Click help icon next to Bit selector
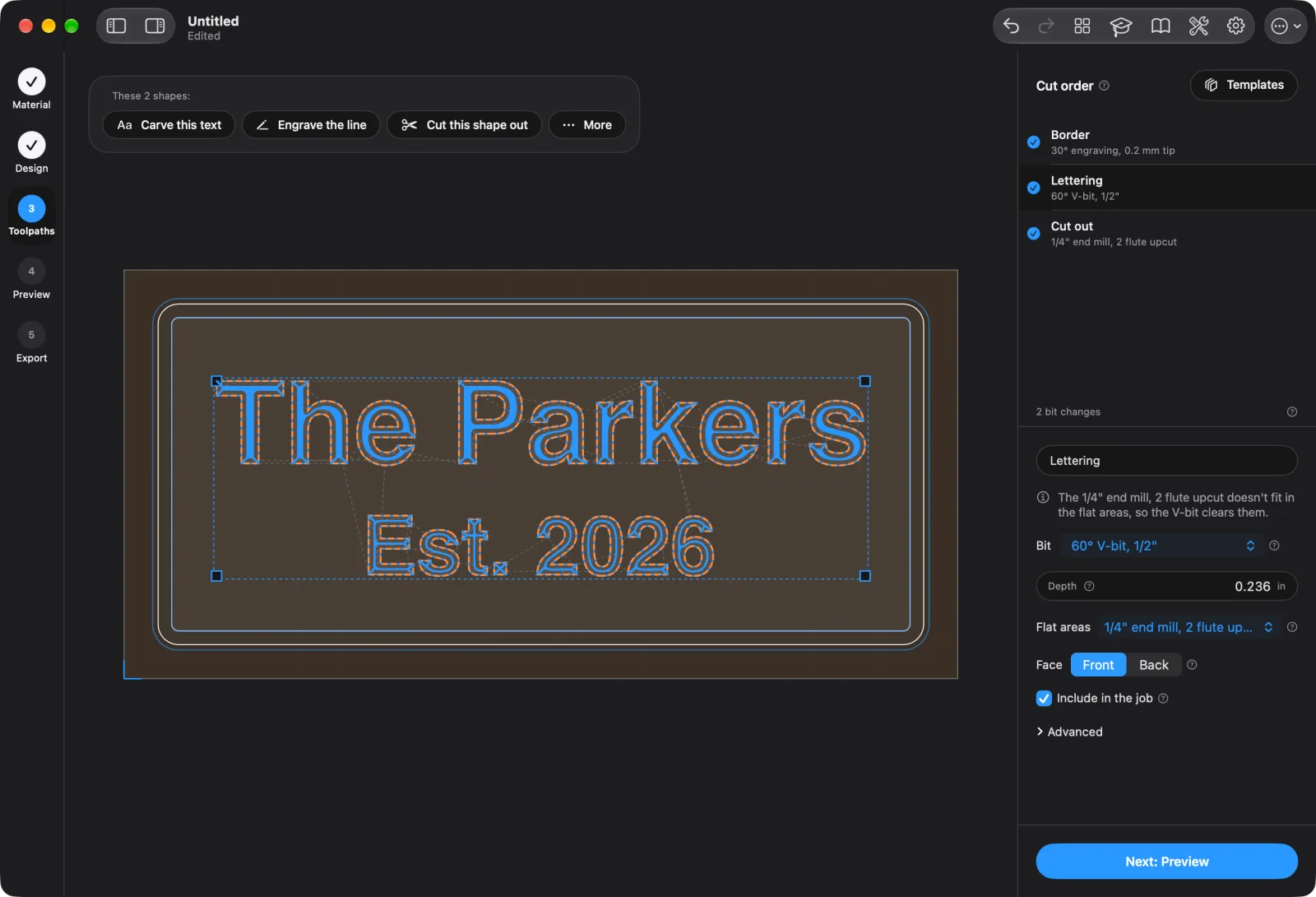The image size is (1316, 897). coord(1274,546)
